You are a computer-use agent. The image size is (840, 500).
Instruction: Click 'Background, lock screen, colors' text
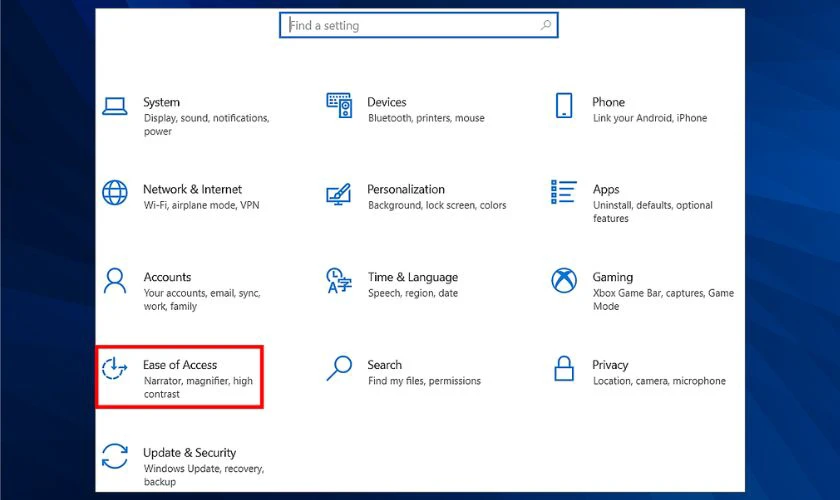tap(437, 205)
